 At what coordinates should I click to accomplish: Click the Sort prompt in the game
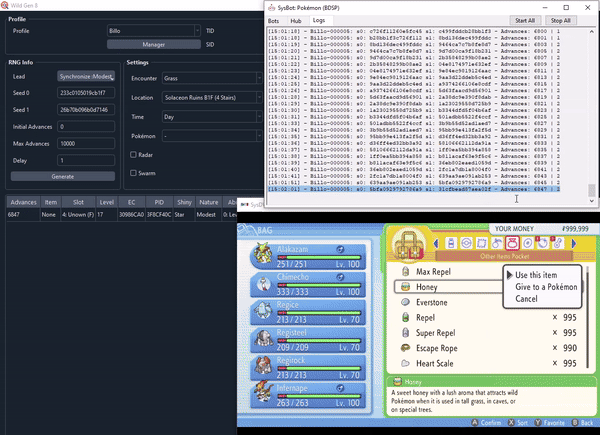click(518, 422)
